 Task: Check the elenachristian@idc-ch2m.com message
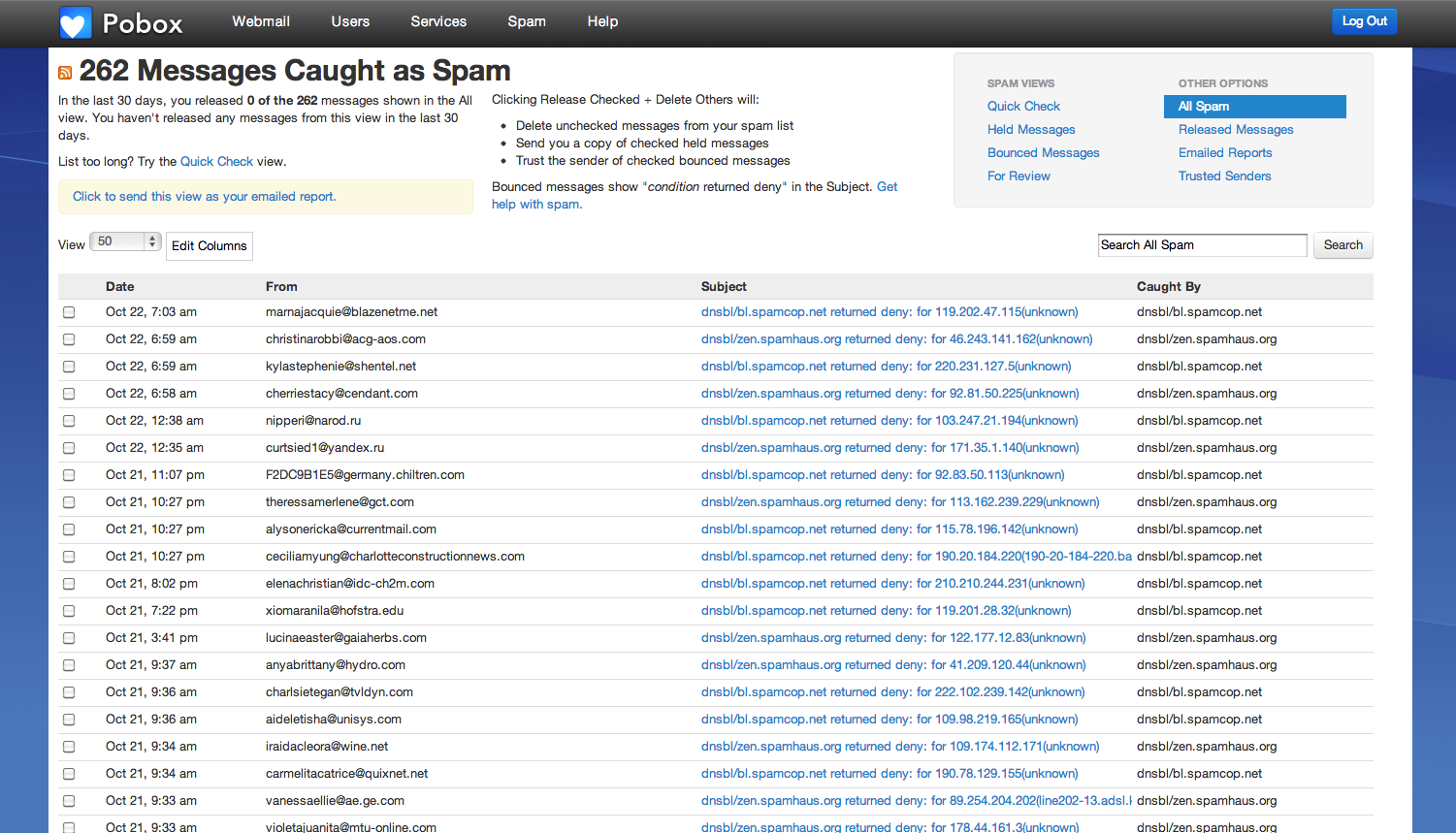tap(69, 584)
